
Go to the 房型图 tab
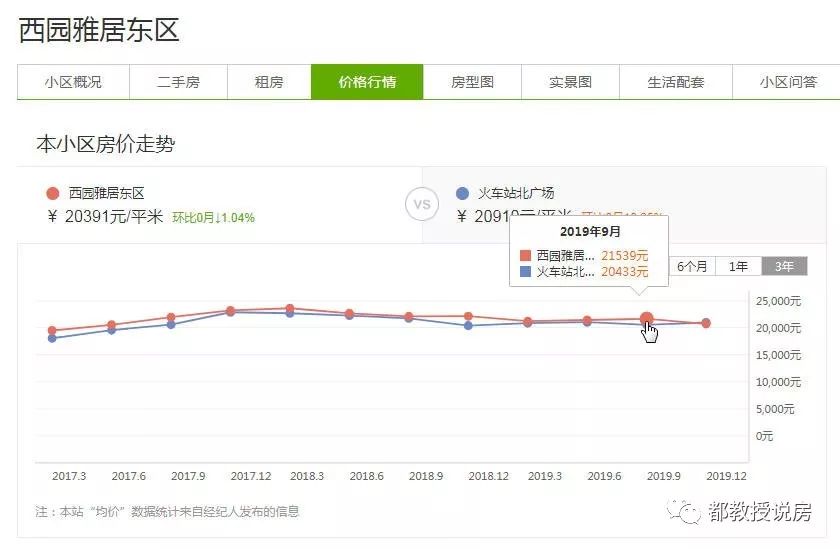472,82
